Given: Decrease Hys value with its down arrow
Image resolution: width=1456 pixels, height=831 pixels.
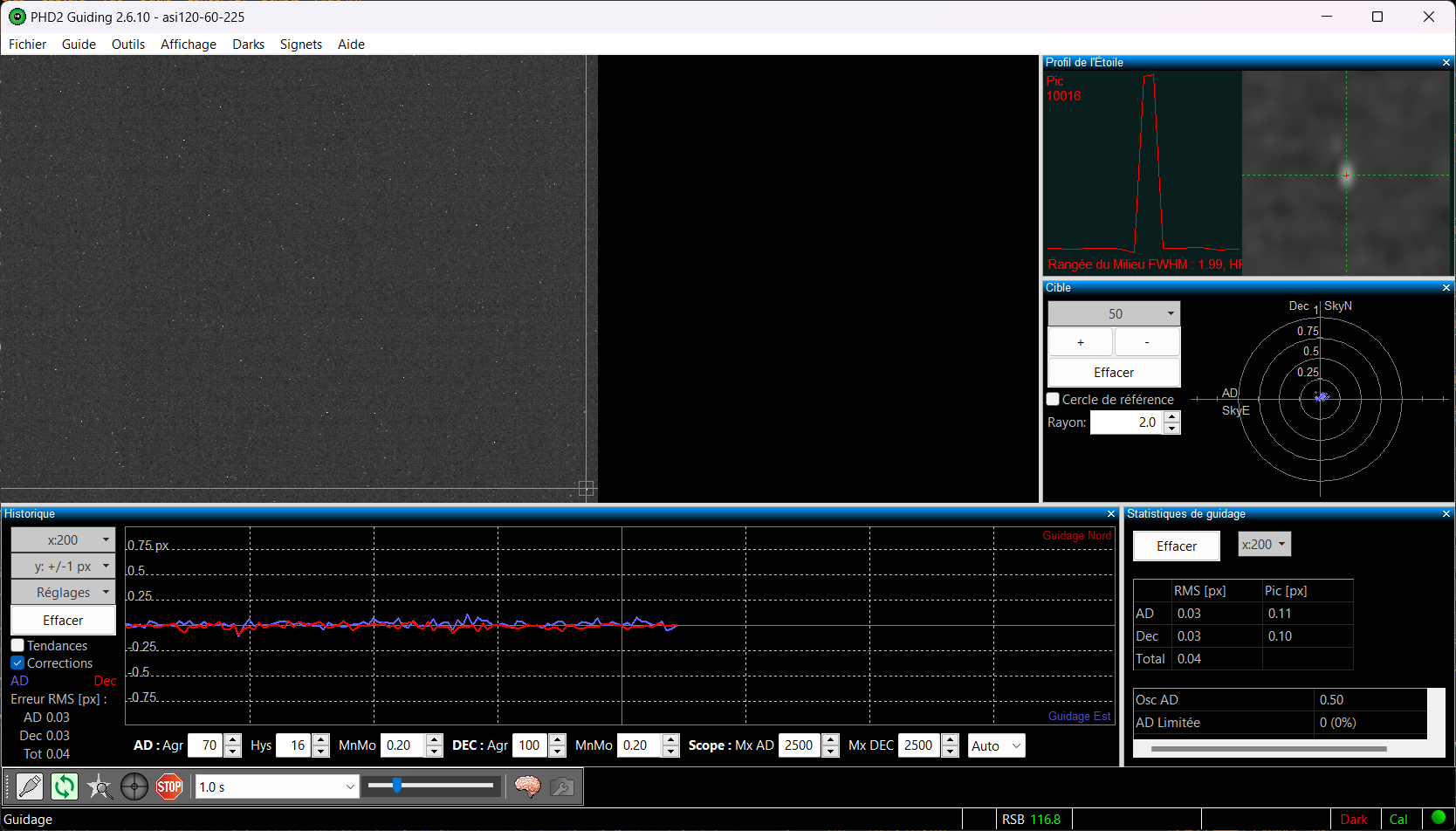Looking at the screenshot, I should [x=321, y=752].
